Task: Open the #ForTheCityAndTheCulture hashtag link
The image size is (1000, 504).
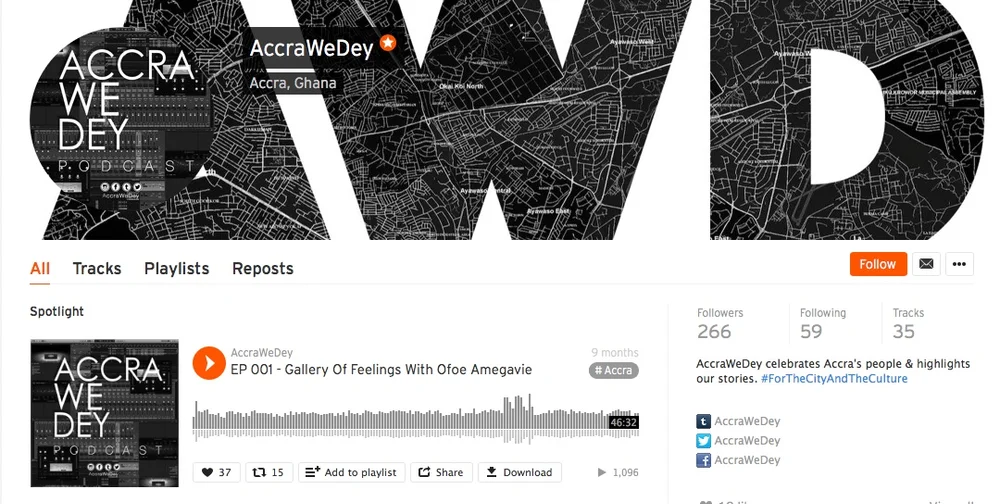Action: point(834,378)
